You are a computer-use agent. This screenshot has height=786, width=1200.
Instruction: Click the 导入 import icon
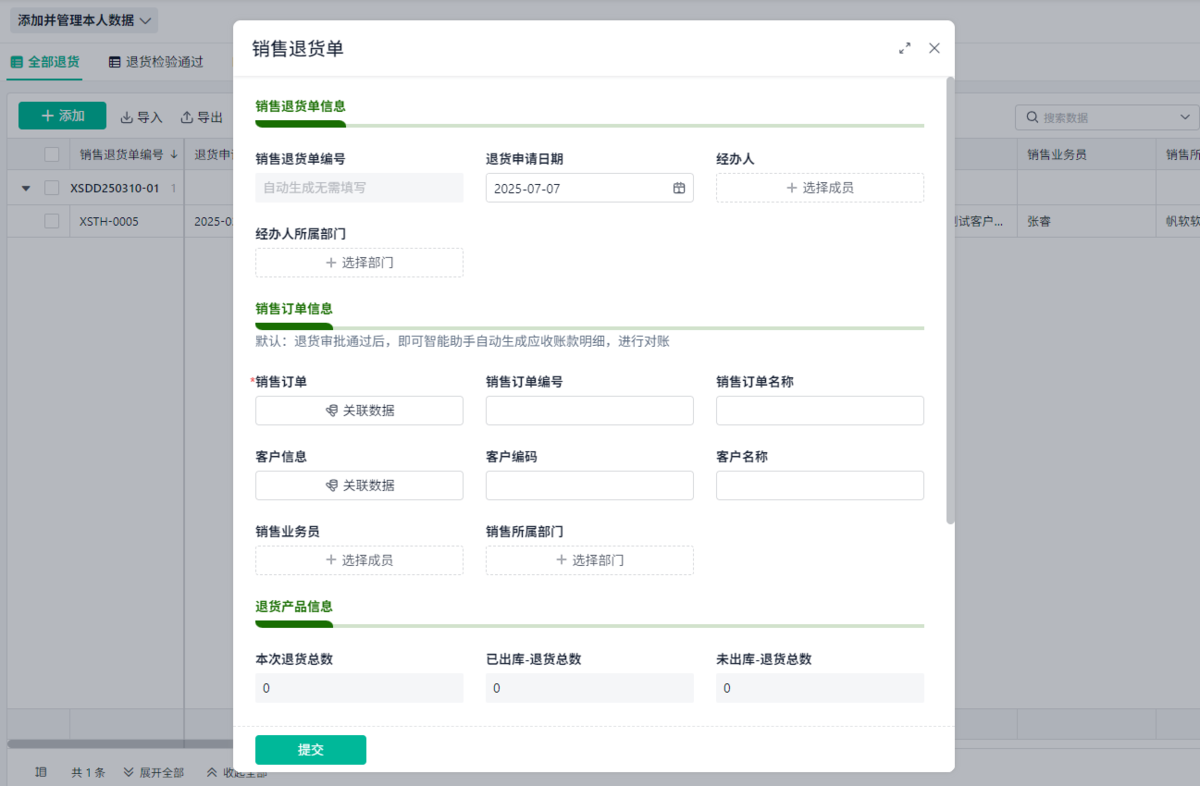pyautogui.click(x=127, y=117)
